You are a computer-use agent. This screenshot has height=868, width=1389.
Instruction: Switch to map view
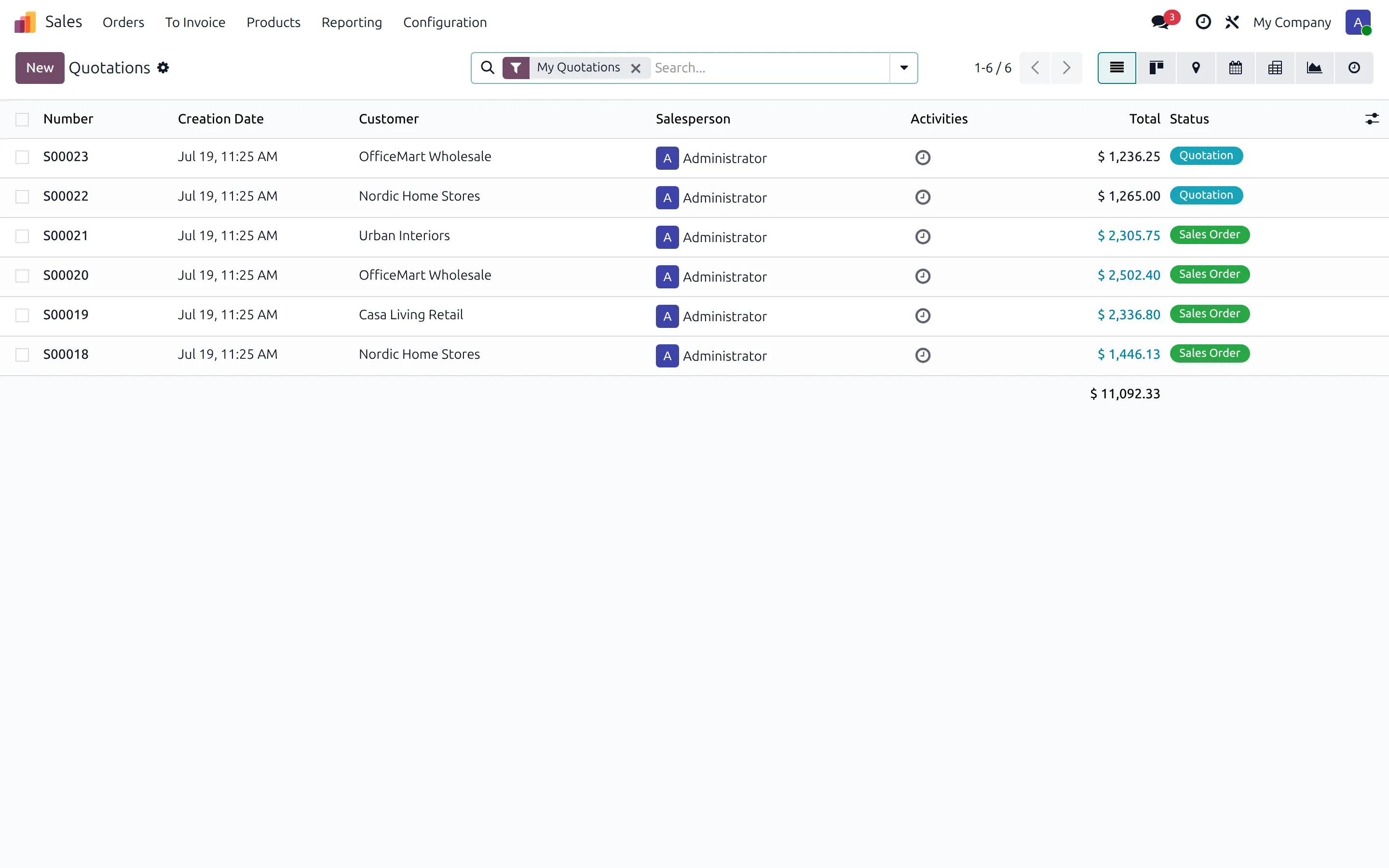(1196, 68)
